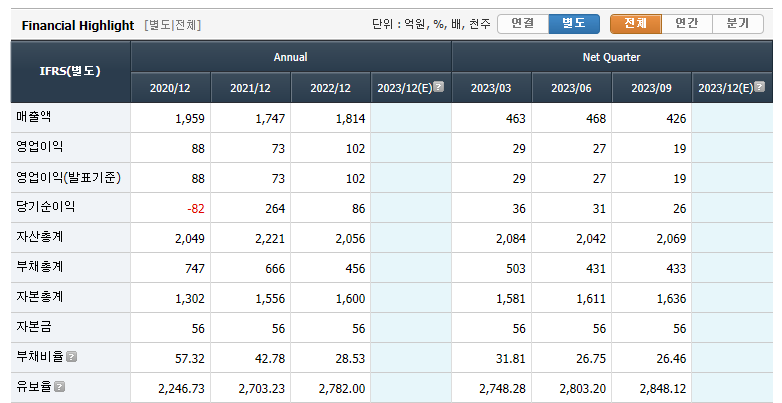Viewport: 782px width, 403px height.
Task: Click the IFRS(별도) header cell
Action: pyautogui.click(x=70, y=72)
